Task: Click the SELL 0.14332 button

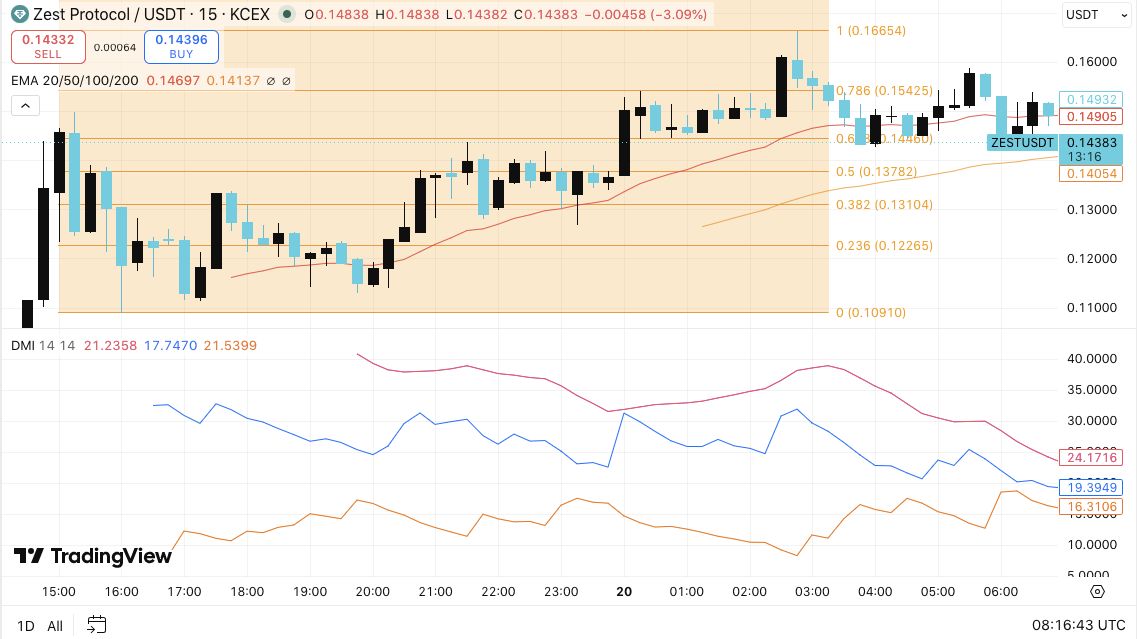Action: (48, 46)
